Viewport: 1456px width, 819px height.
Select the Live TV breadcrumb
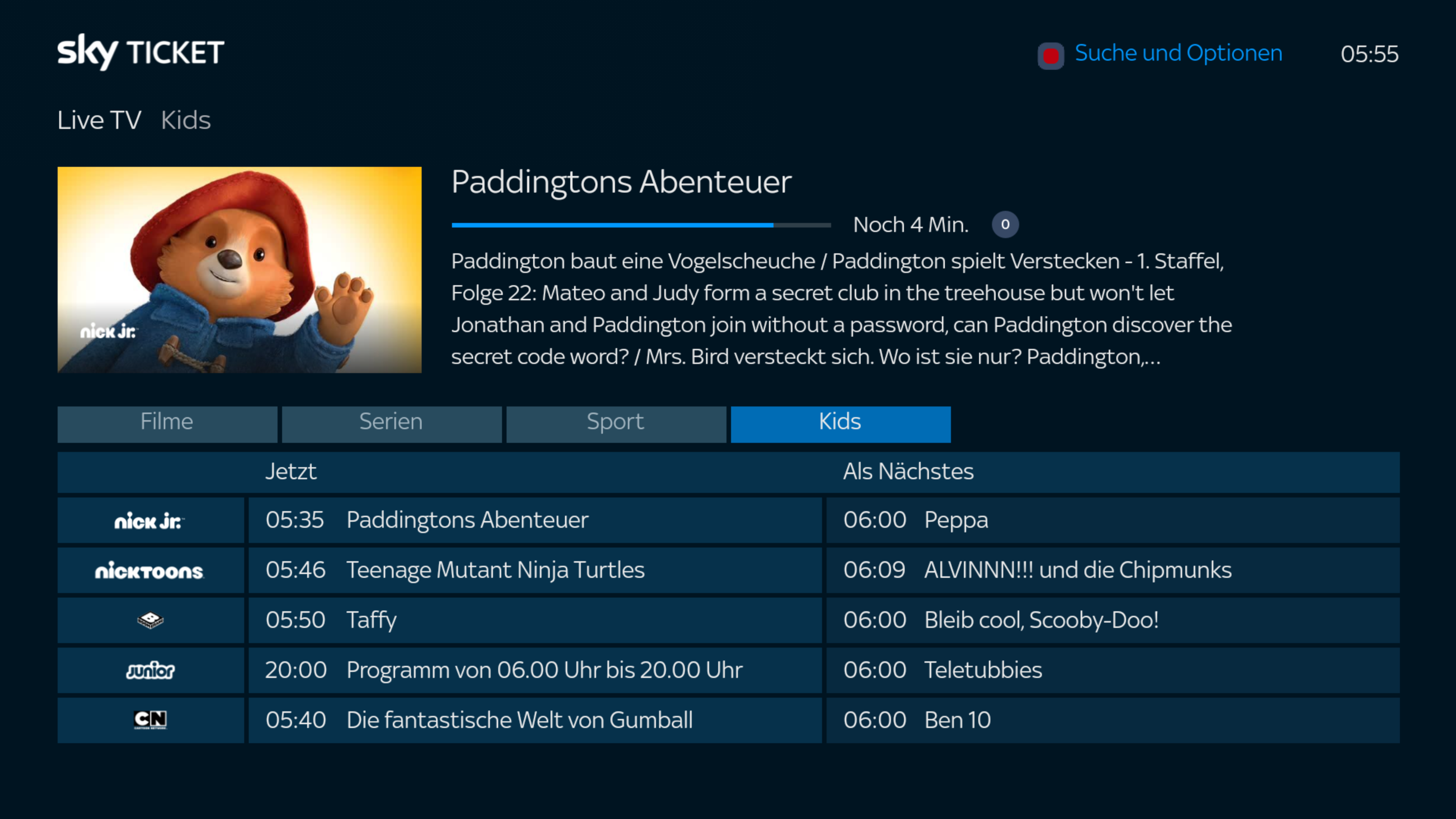pos(99,120)
